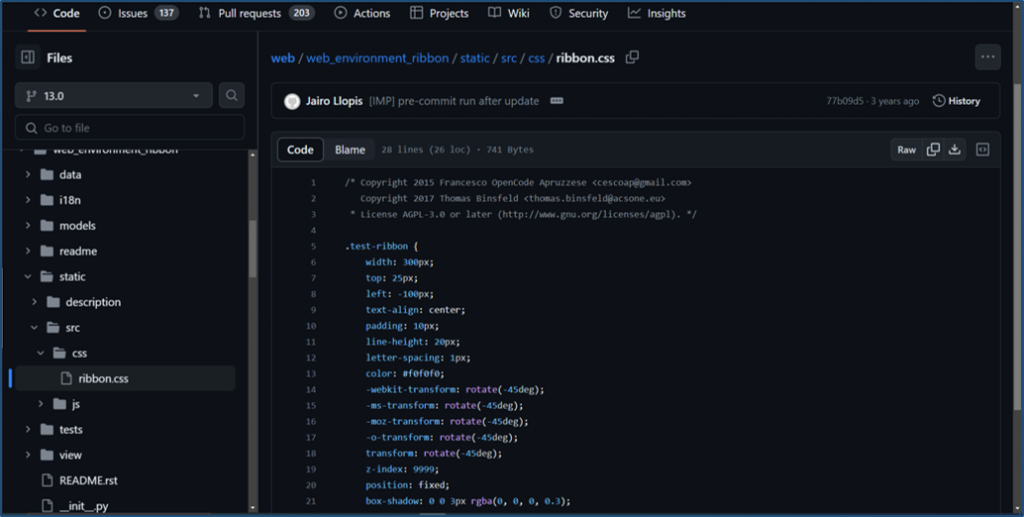The image size is (1024, 517).
Task: Click the page vertical scrollbar
Action: click(x=1017, y=247)
